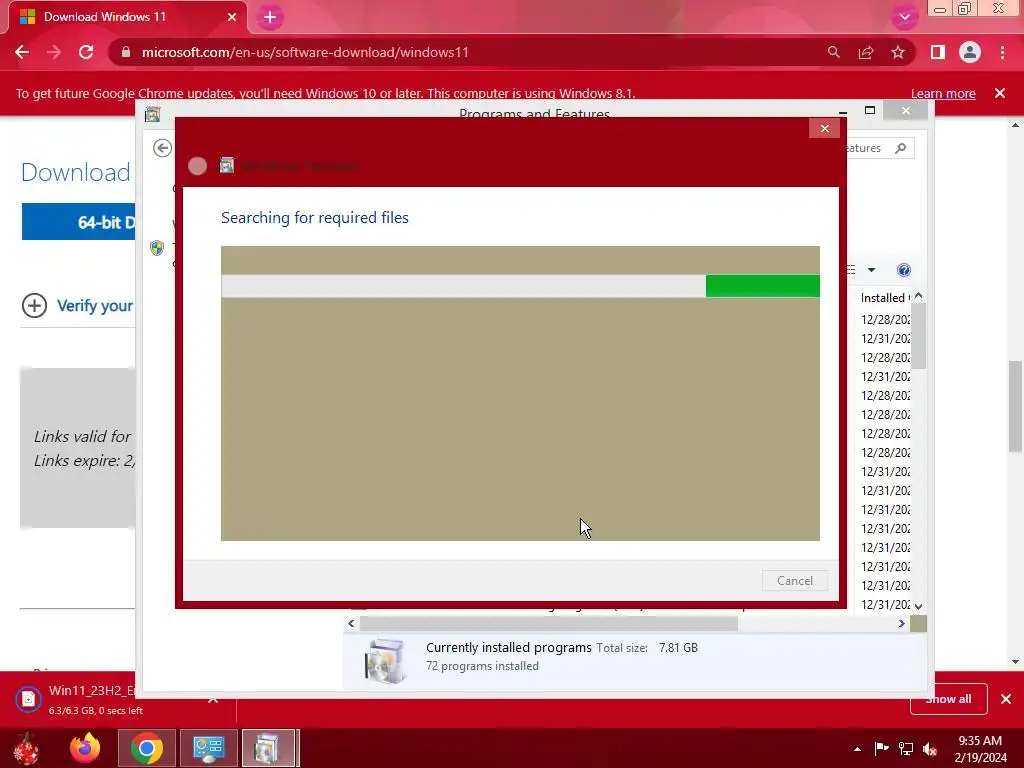Open Control Panel taskbar icon
Image resolution: width=1024 pixels, height=768 pixels.
coord(208,748)
